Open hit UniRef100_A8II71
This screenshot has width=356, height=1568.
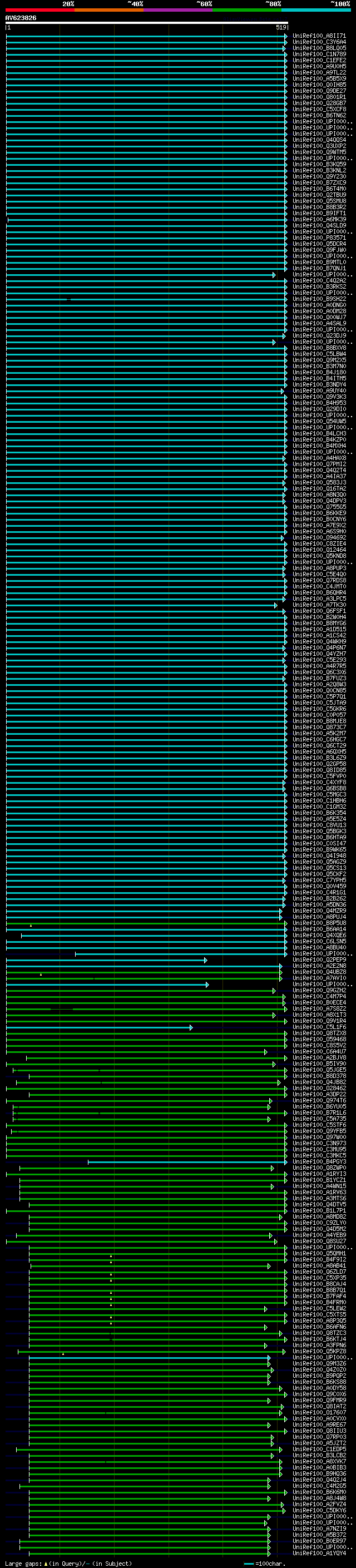(319, 36)
